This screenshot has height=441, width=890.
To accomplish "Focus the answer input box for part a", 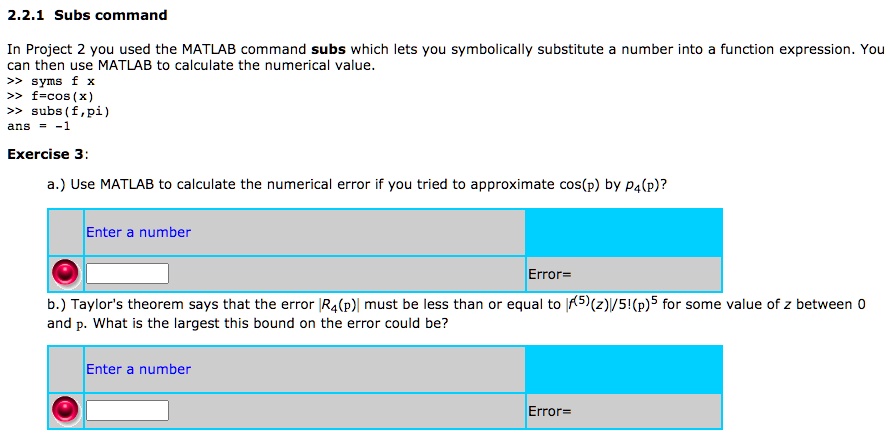I will pyautogui.click(x=127, y=273).
